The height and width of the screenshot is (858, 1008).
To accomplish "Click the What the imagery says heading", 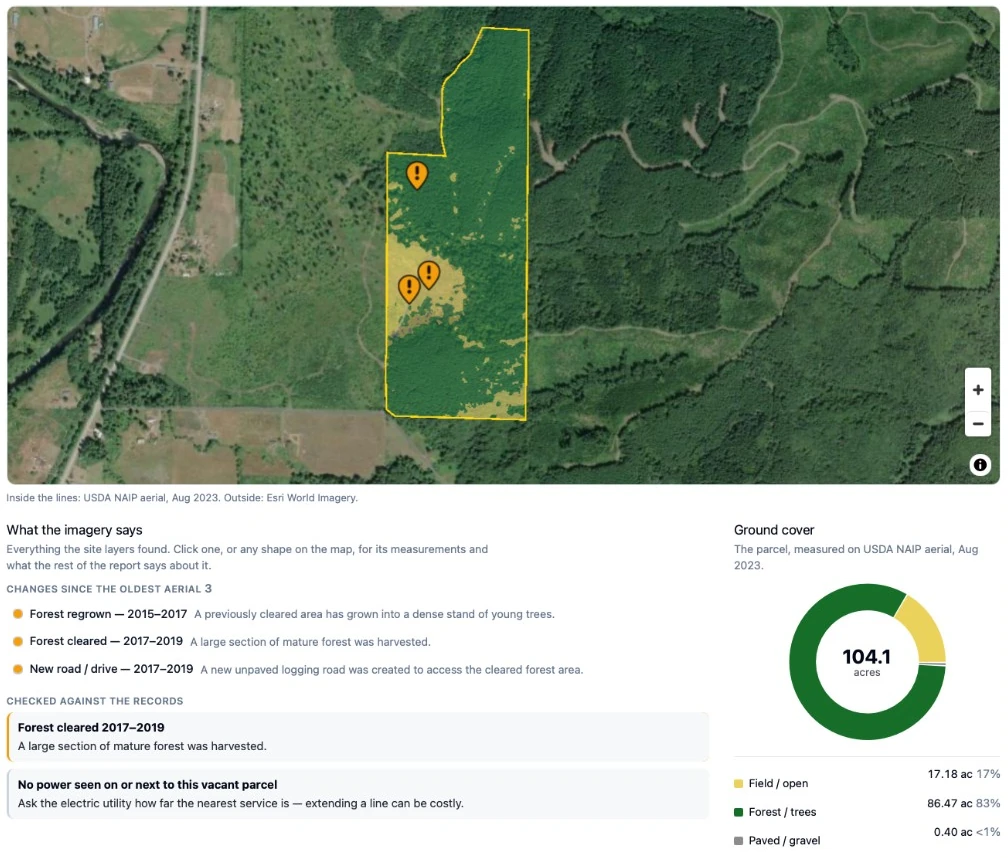I will tap(75, 530).
